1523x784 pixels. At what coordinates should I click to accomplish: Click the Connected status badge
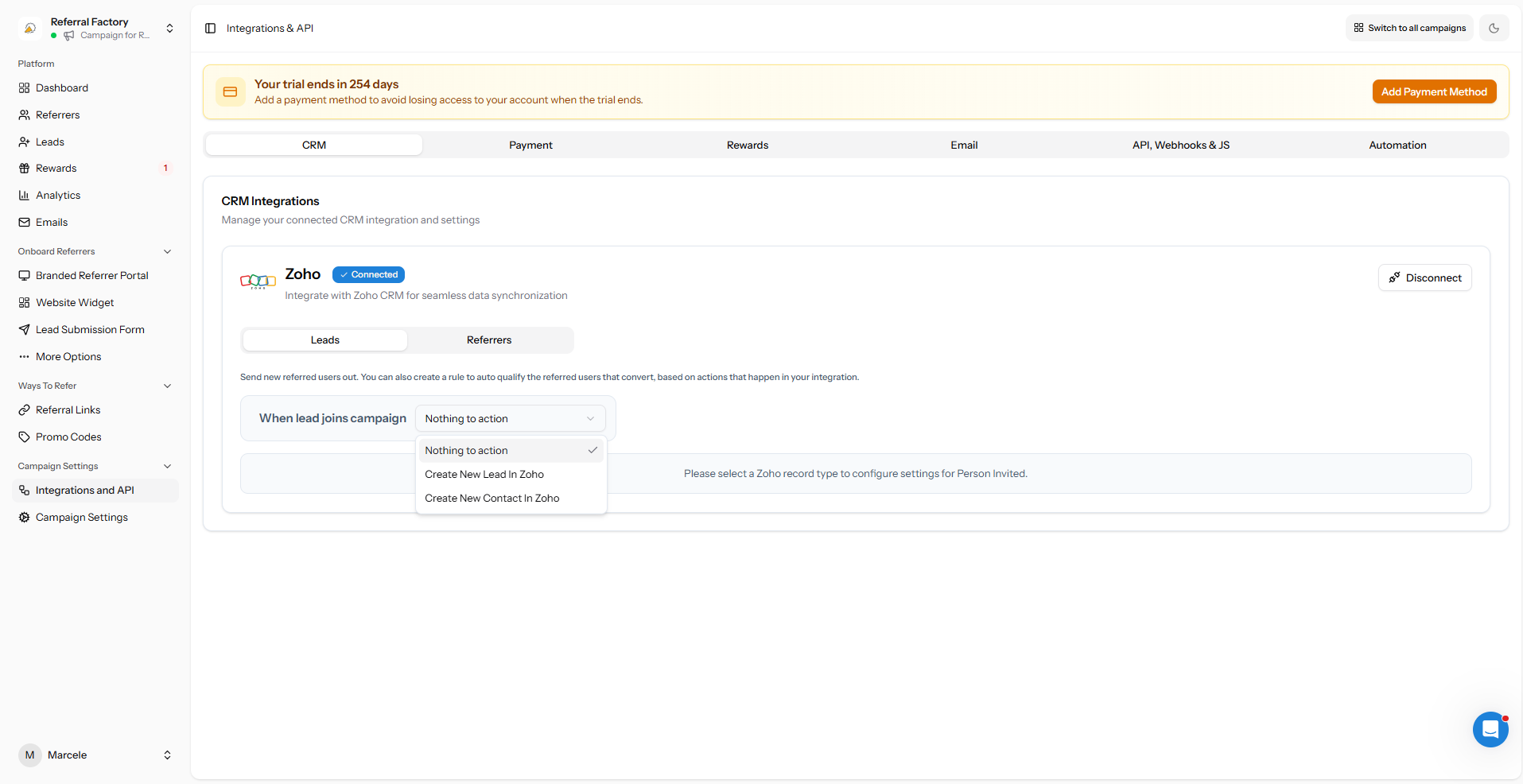(368, 275)
